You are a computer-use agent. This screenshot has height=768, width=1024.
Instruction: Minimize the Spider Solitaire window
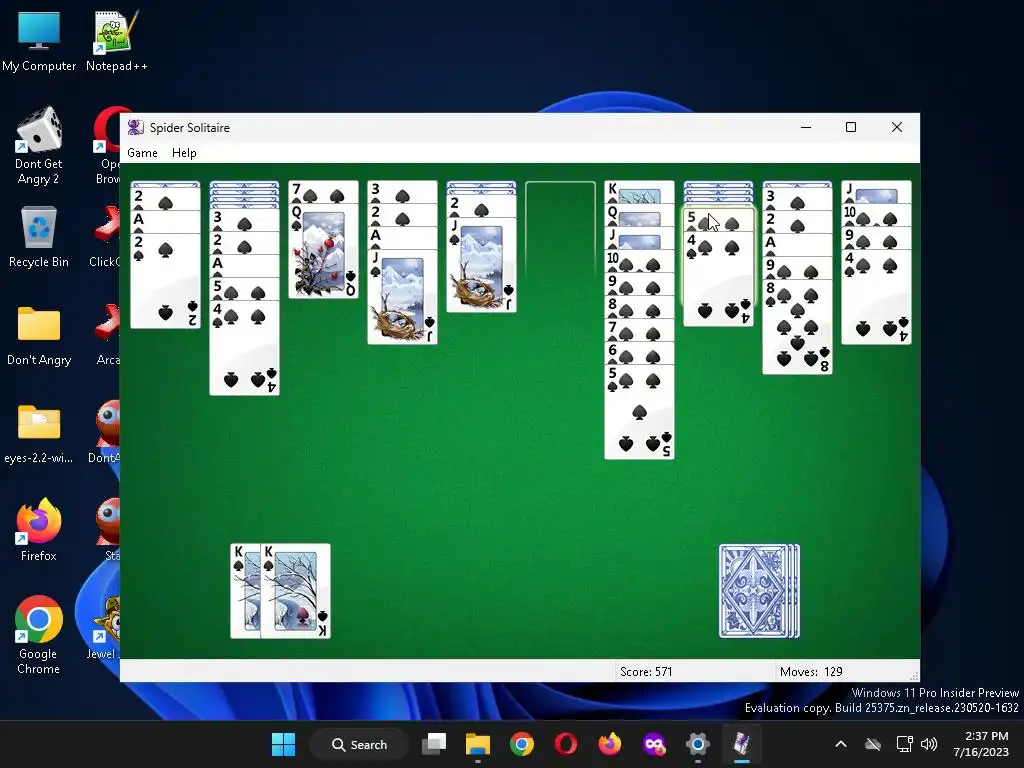[x=806, y=127]
